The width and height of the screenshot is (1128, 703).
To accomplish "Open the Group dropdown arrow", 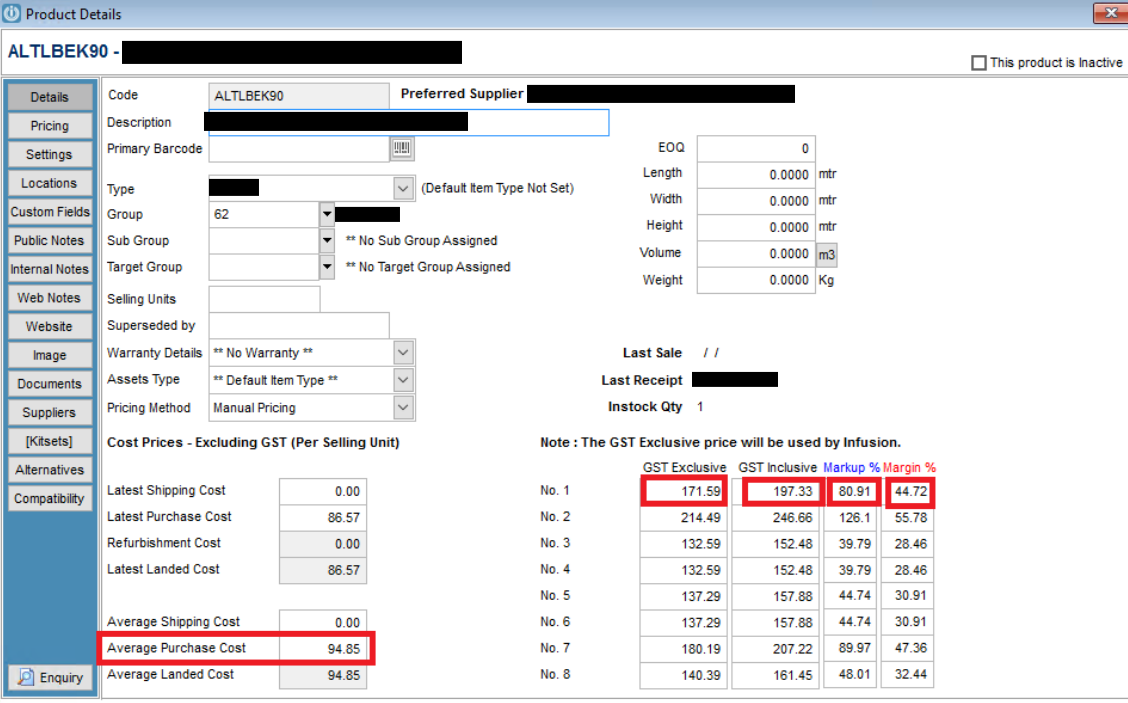I will click(327, 214).
